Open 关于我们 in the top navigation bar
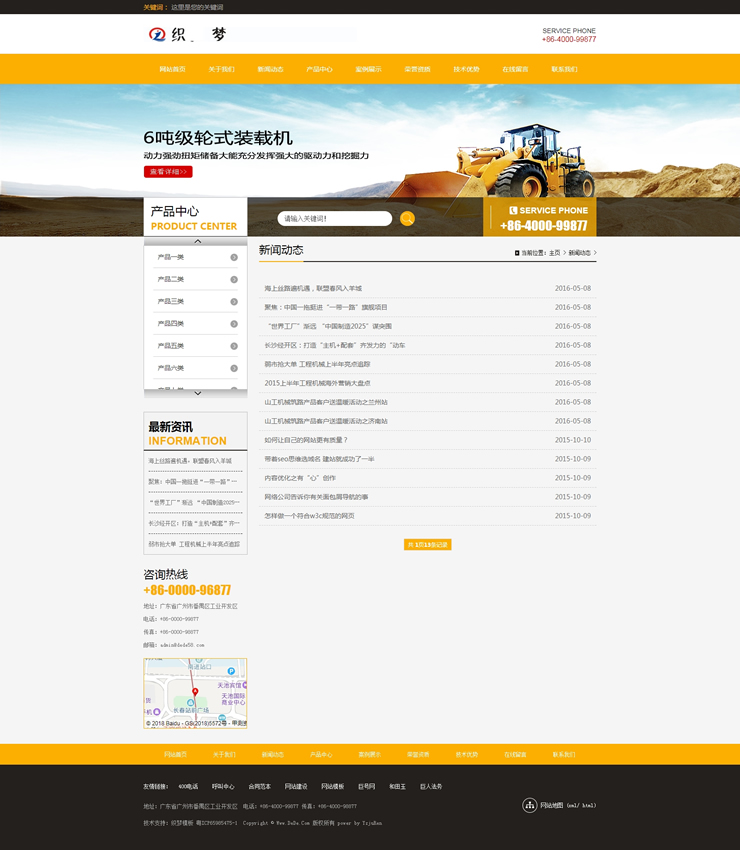The image size is (740, 850). pos(221,69)
